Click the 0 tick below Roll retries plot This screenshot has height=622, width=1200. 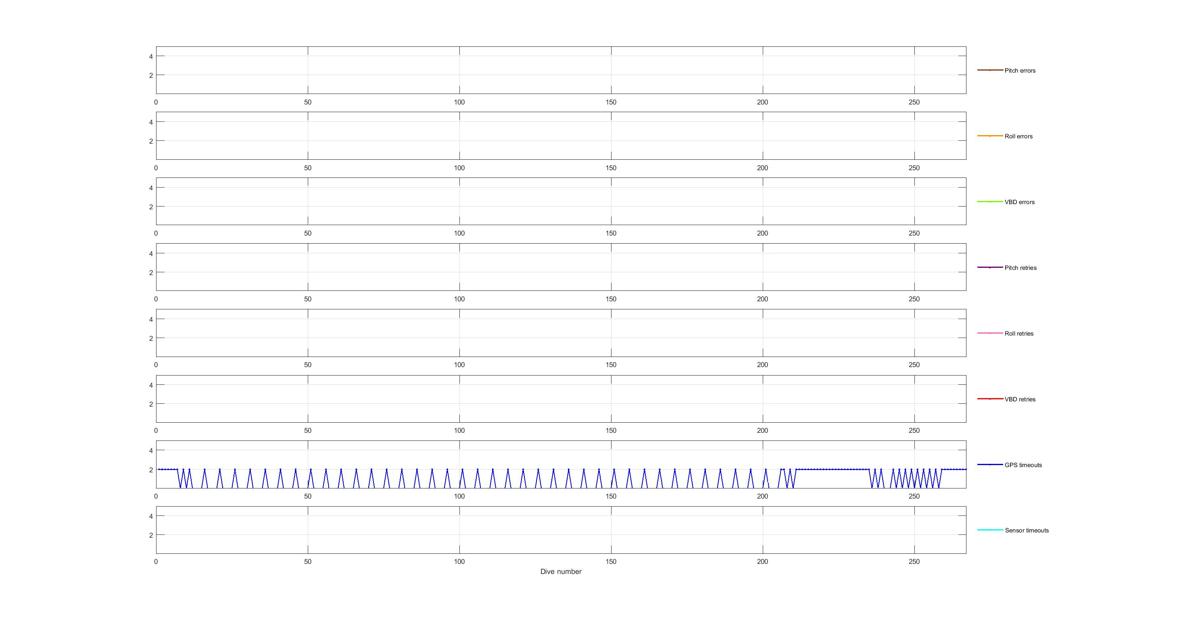(156, 365)
